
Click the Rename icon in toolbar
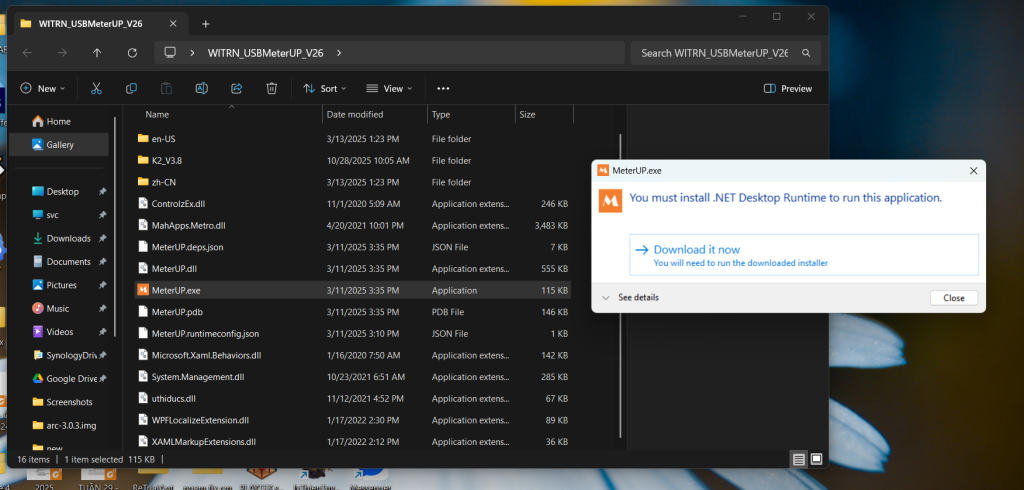pyautogui.click(x=201, y=88)
